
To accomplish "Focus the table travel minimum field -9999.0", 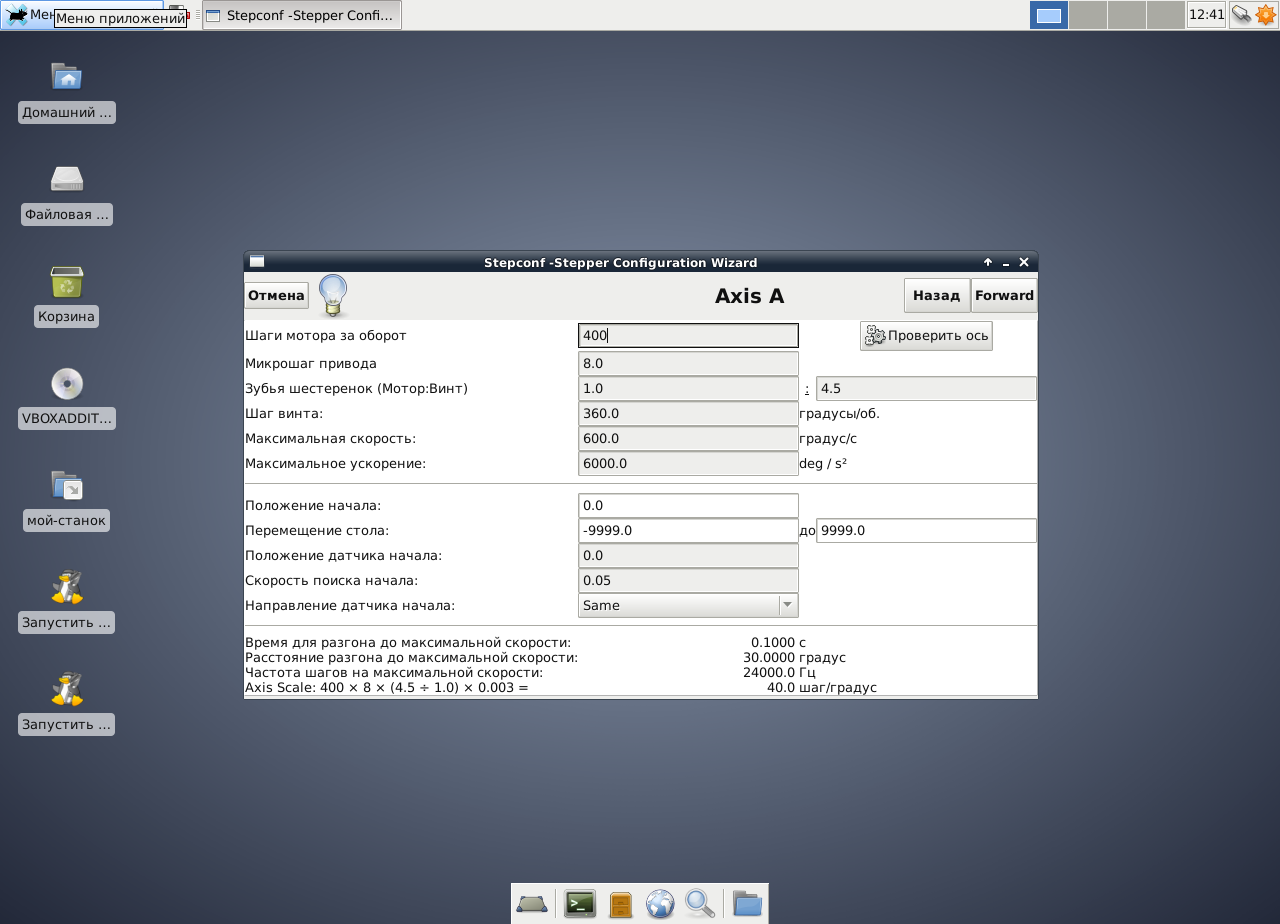I will (688, 531).
